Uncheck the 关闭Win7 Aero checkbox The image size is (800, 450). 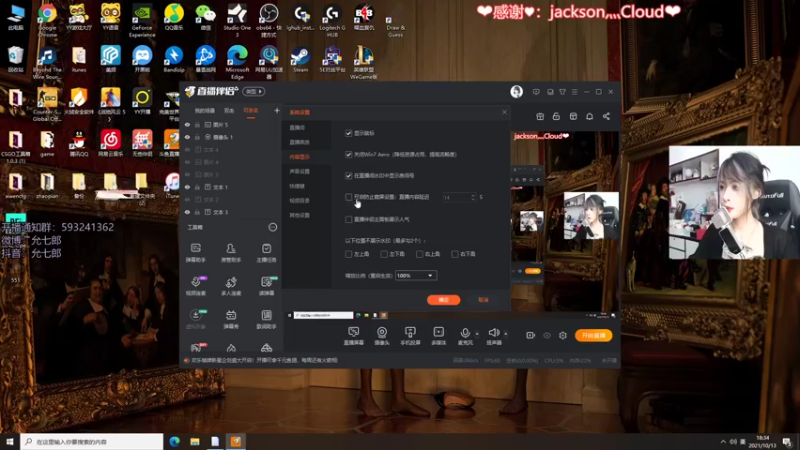[x=348, y=154]
